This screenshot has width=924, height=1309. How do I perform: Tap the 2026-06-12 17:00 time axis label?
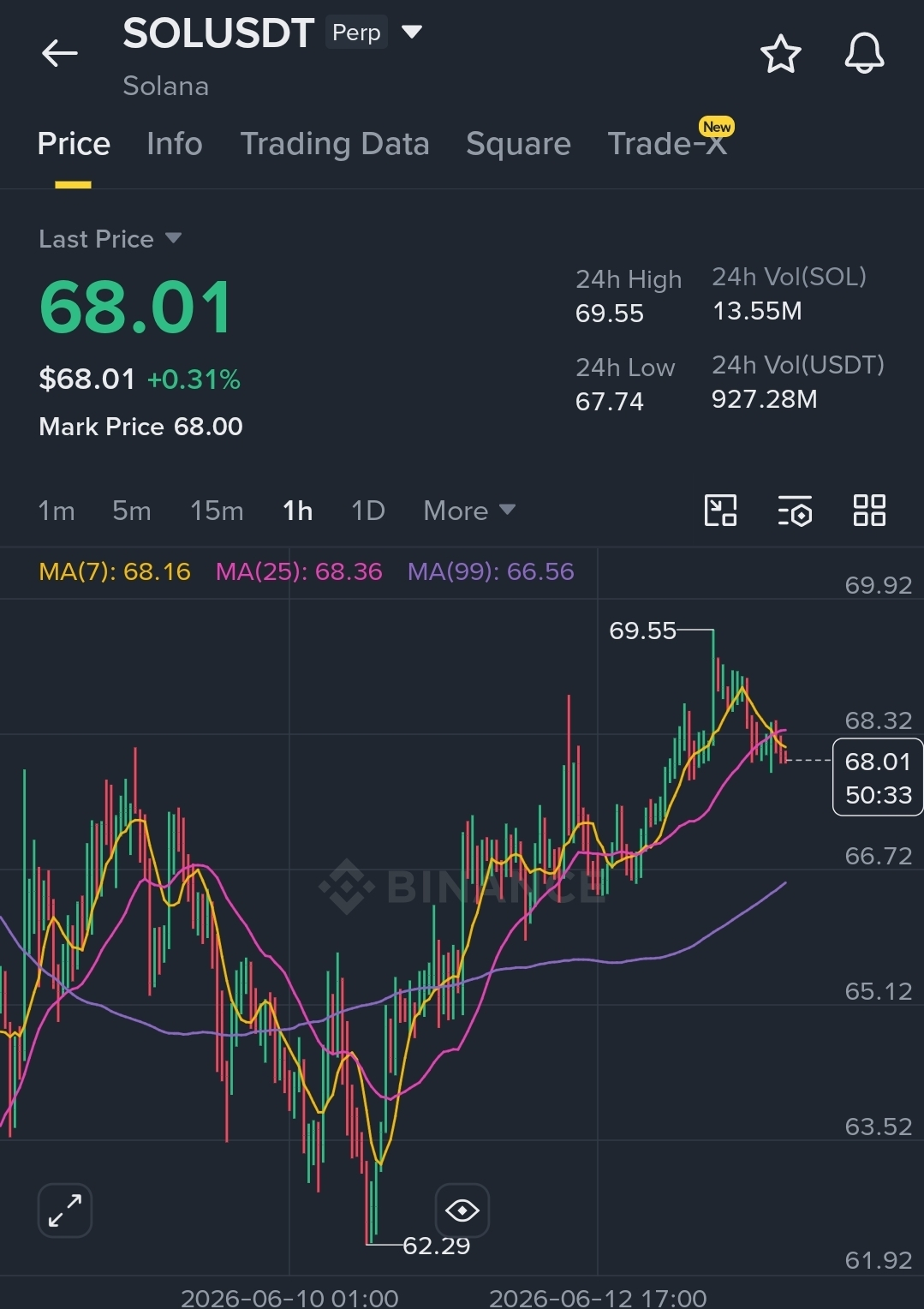(x=598, y=1298)
